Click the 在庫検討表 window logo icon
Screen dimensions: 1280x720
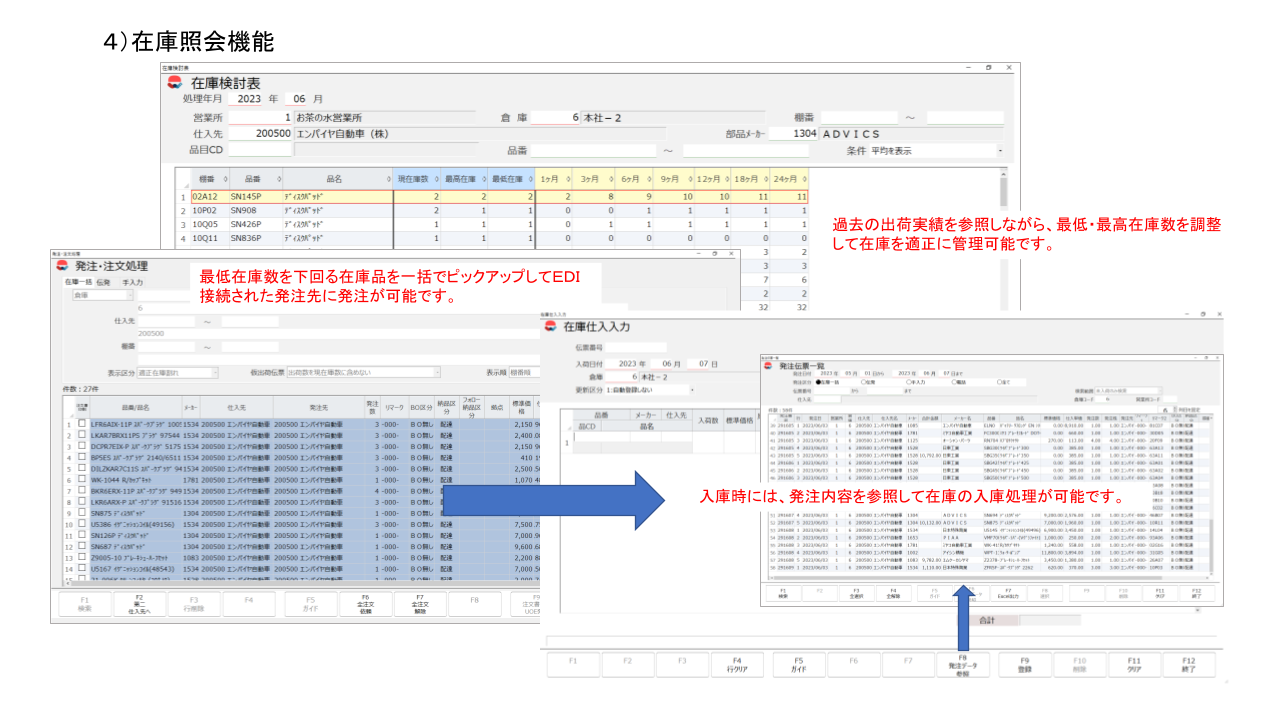tap(175, 83)
